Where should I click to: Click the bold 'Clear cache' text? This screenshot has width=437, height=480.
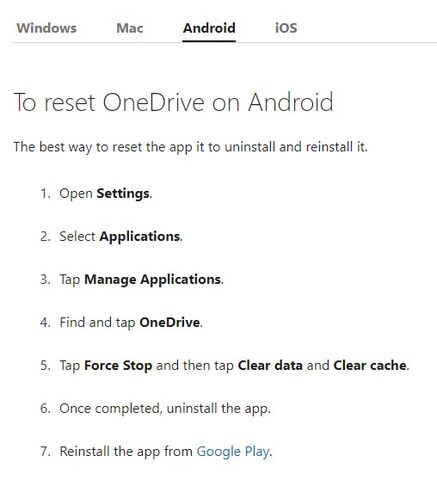(370, 365)
